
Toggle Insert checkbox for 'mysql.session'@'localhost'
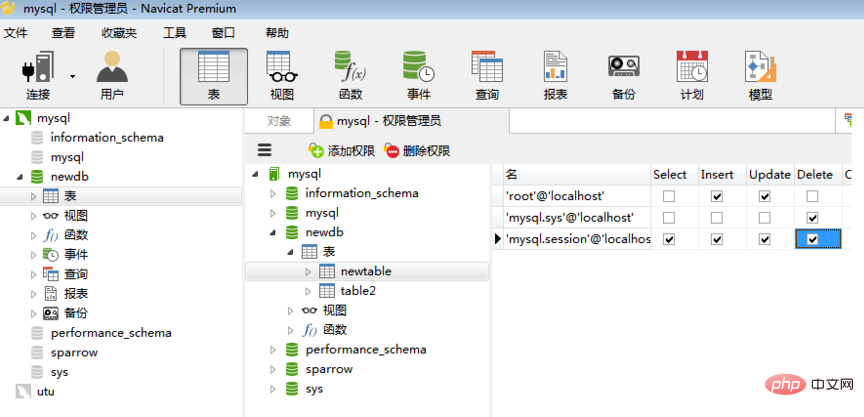[x=716, y=240]
